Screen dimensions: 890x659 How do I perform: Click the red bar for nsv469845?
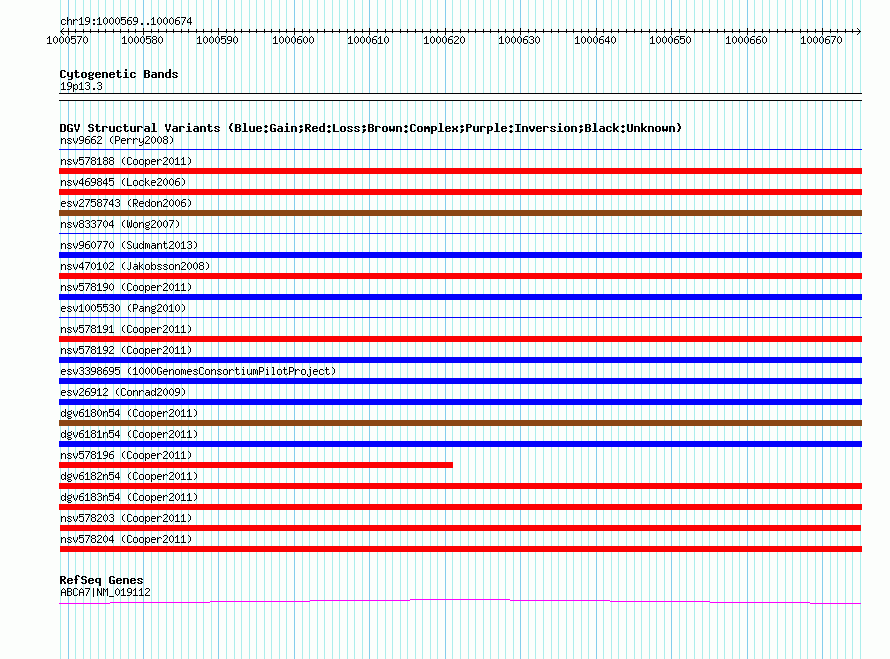coord(460,192)
